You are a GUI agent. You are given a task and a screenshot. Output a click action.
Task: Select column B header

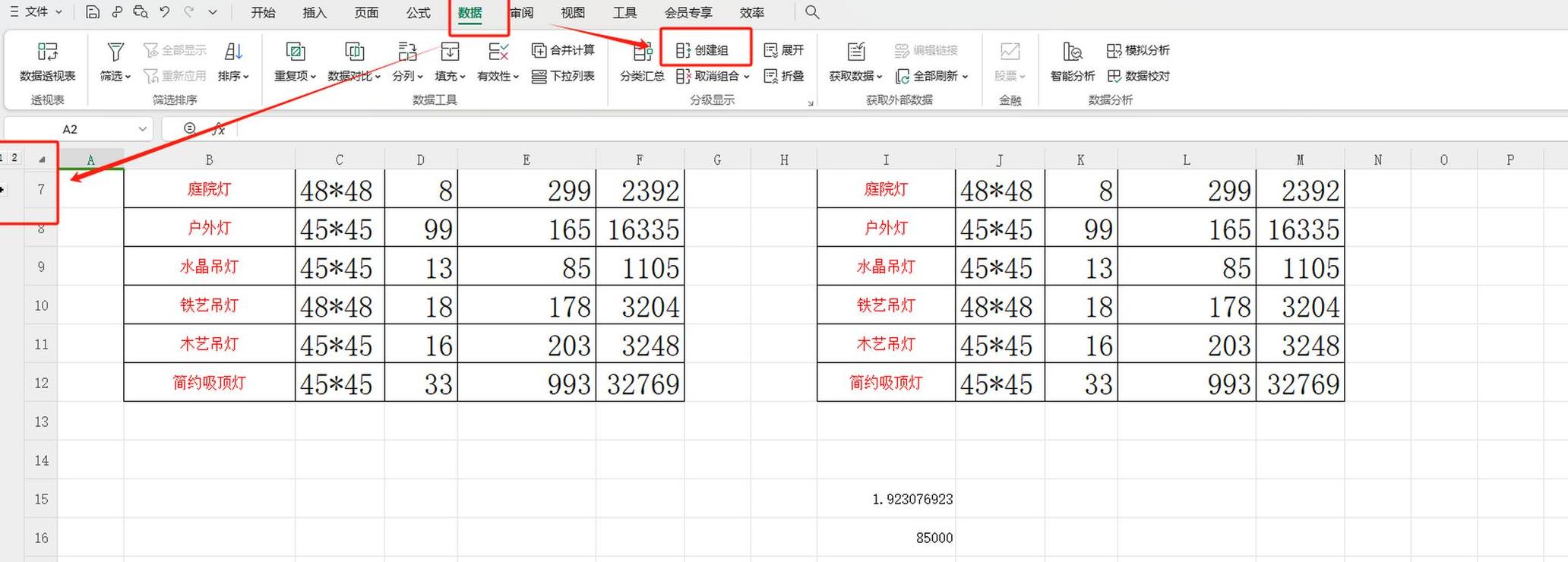pos(209,159)
